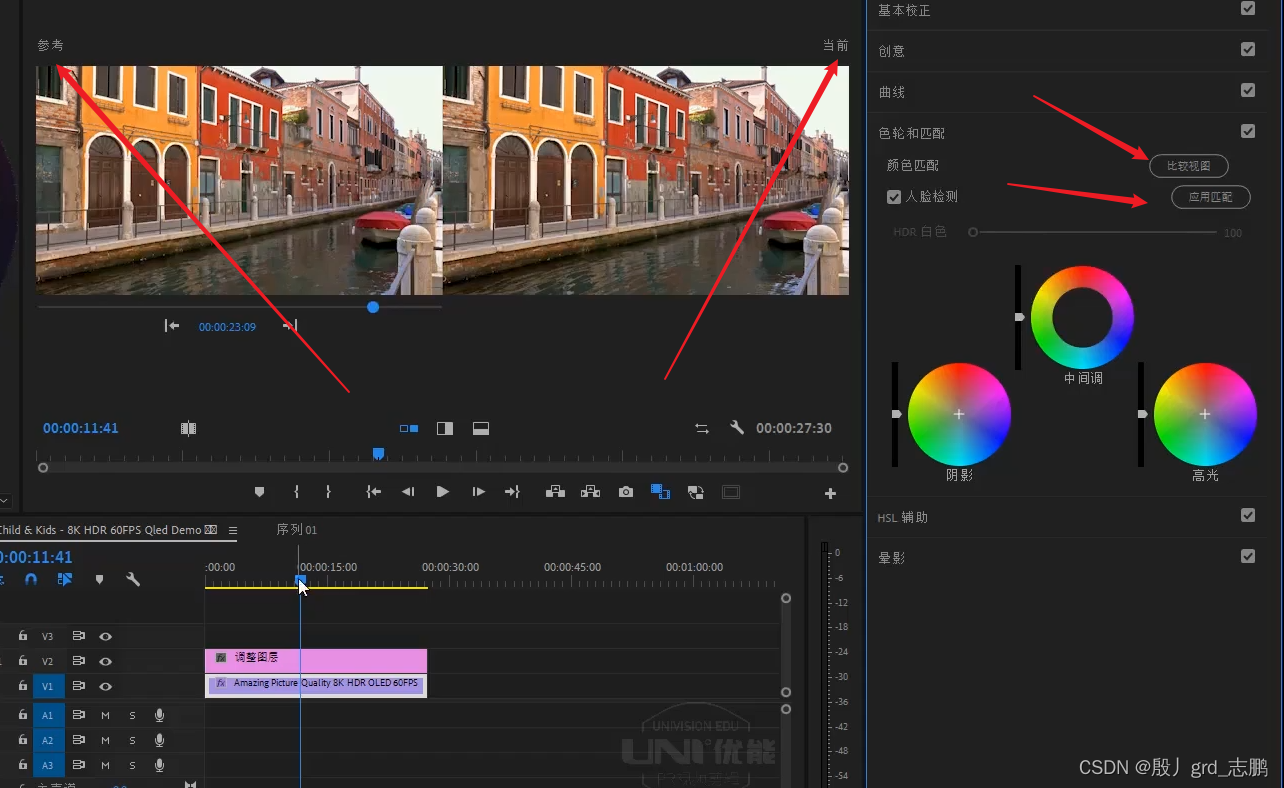The image size is (1284, 788).
Task: Expand 创意 section
Action: tap(892, 51)
